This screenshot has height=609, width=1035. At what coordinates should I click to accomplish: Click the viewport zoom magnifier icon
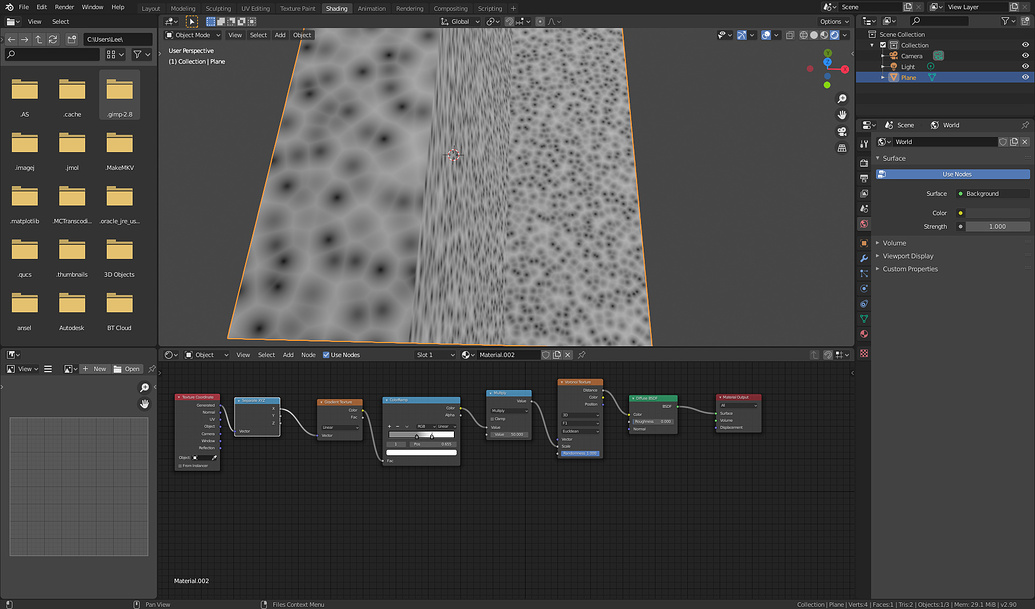pos(842,99)
